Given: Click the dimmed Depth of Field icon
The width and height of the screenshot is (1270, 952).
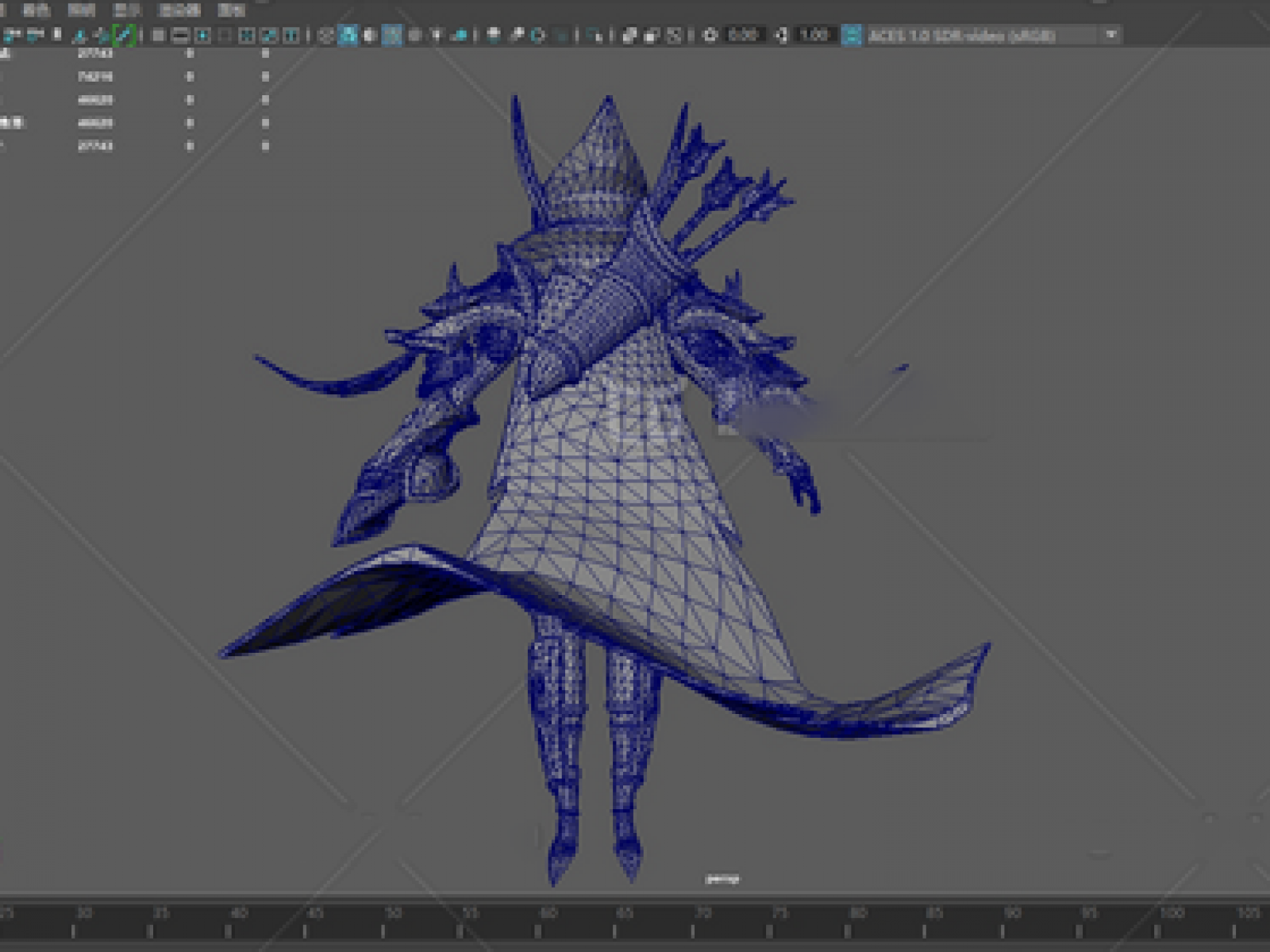Looking at the screenshot, I should tap(561, 35).
